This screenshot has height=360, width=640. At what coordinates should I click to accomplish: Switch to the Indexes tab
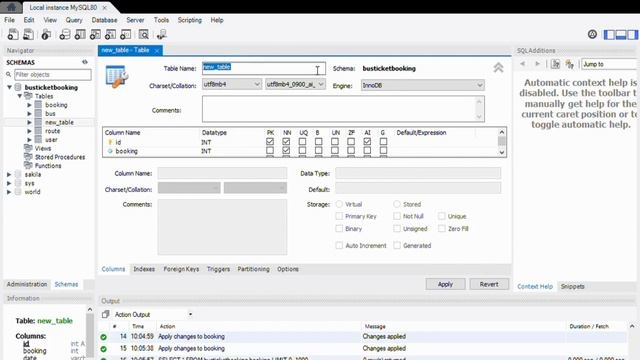144,269
